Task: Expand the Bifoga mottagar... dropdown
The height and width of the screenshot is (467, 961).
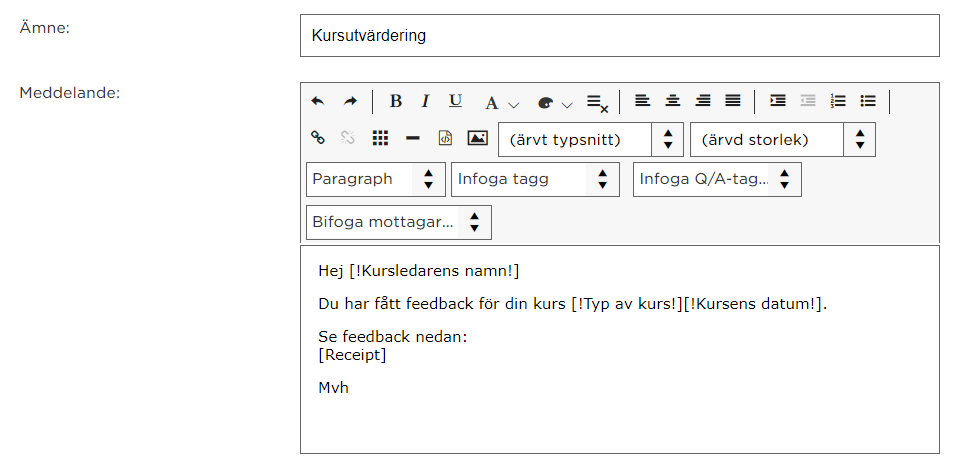Action: pyautogui.click(x=398, y=222)
